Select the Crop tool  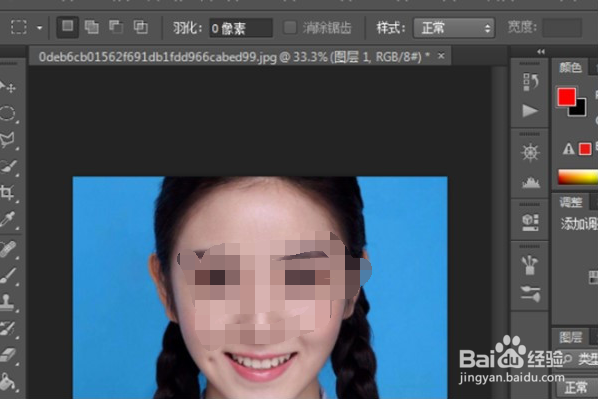click(x=8, y=192)
